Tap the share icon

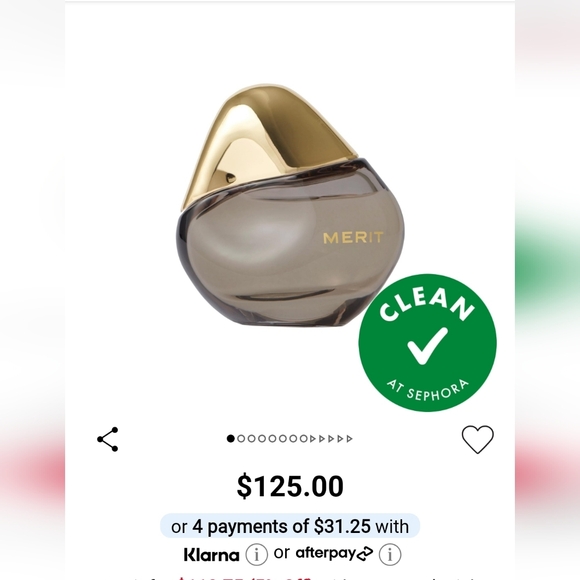pos(108,439)
